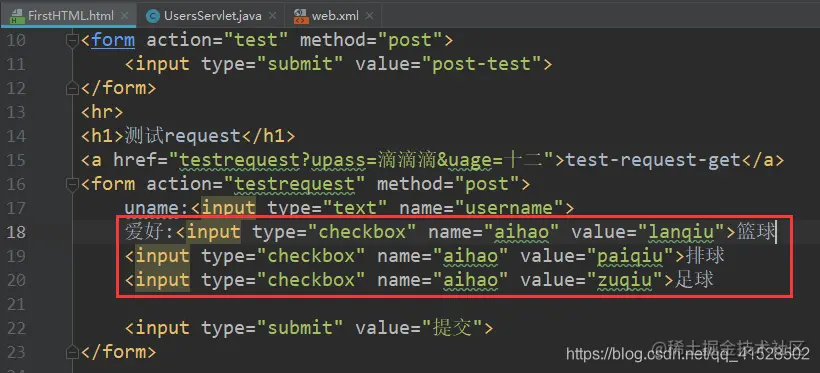This screenshot has width=820, height=373.
Task: Open the web.xml tab
Action: coord(335,15)
